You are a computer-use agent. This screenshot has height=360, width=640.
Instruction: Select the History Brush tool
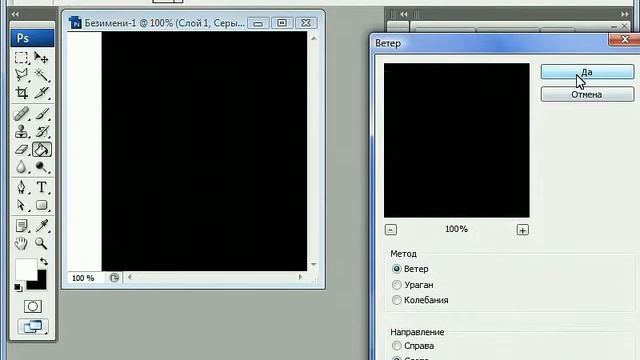pyautogui.click(x=41, y=131)
